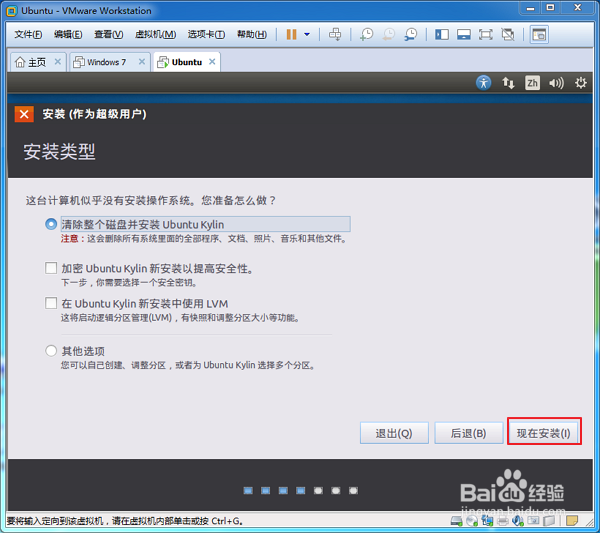Click the 安装类型 heading text

[59, 152]
